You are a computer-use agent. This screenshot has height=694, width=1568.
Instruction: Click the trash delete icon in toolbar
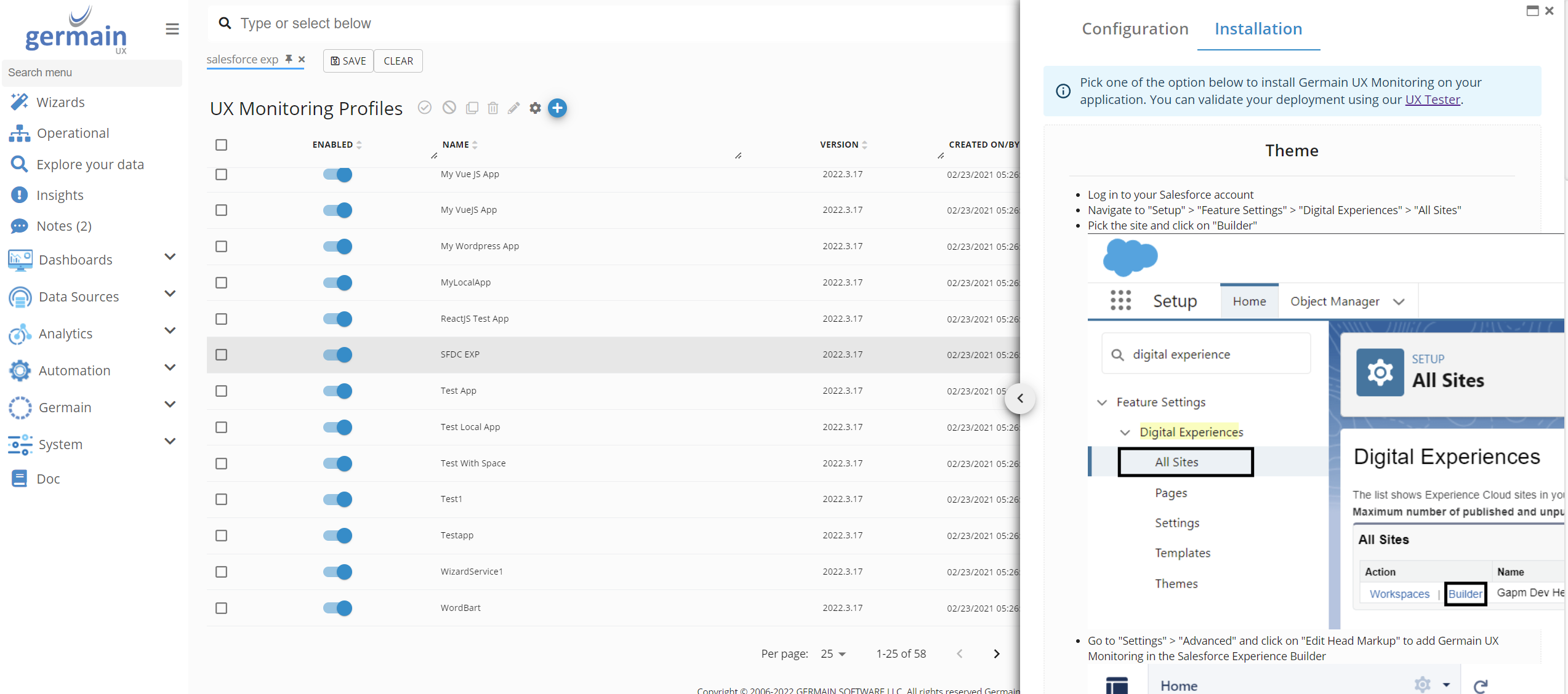[x=493, y=108]
